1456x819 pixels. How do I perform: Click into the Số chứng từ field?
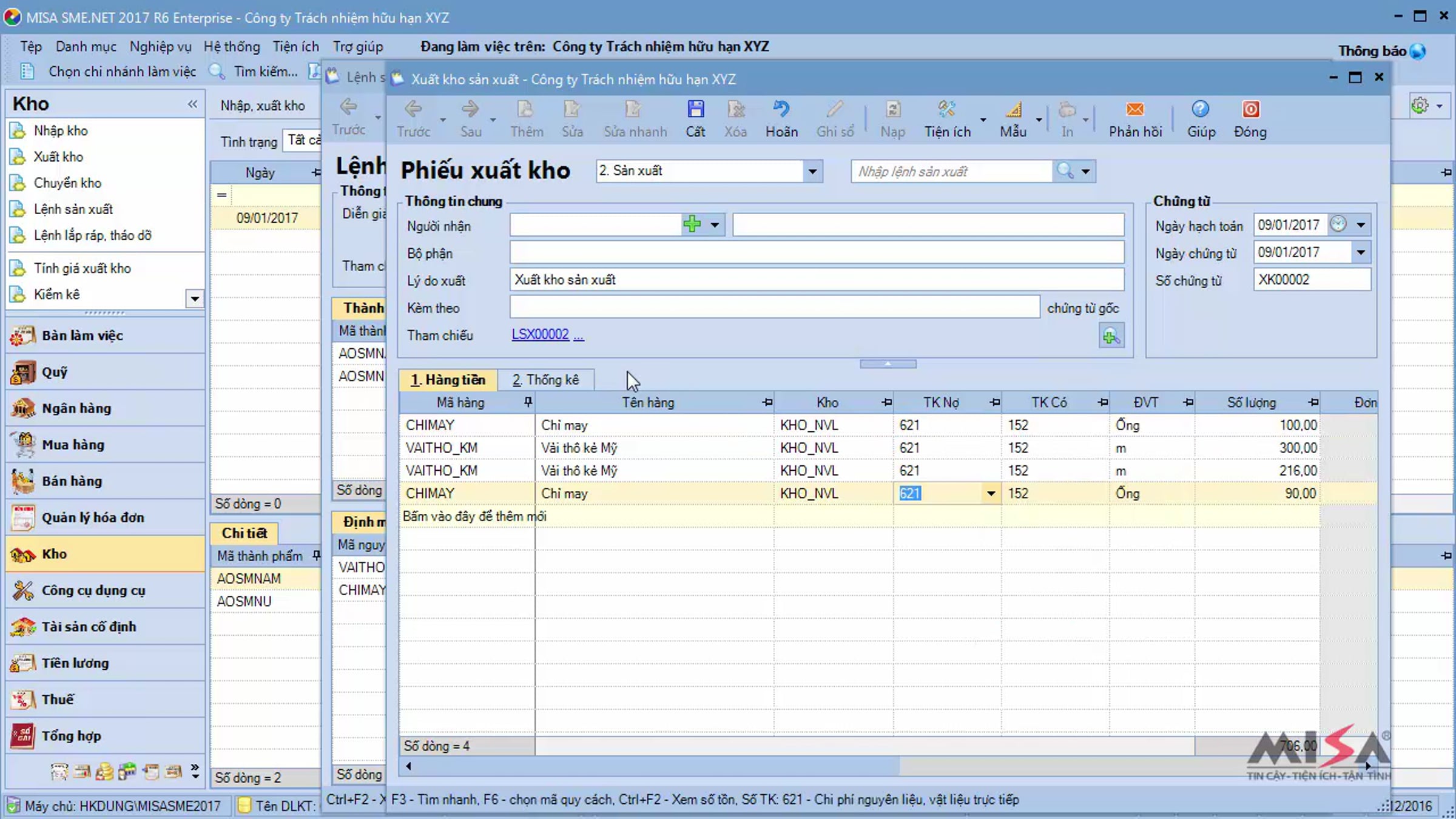[x=1312, y=280]
